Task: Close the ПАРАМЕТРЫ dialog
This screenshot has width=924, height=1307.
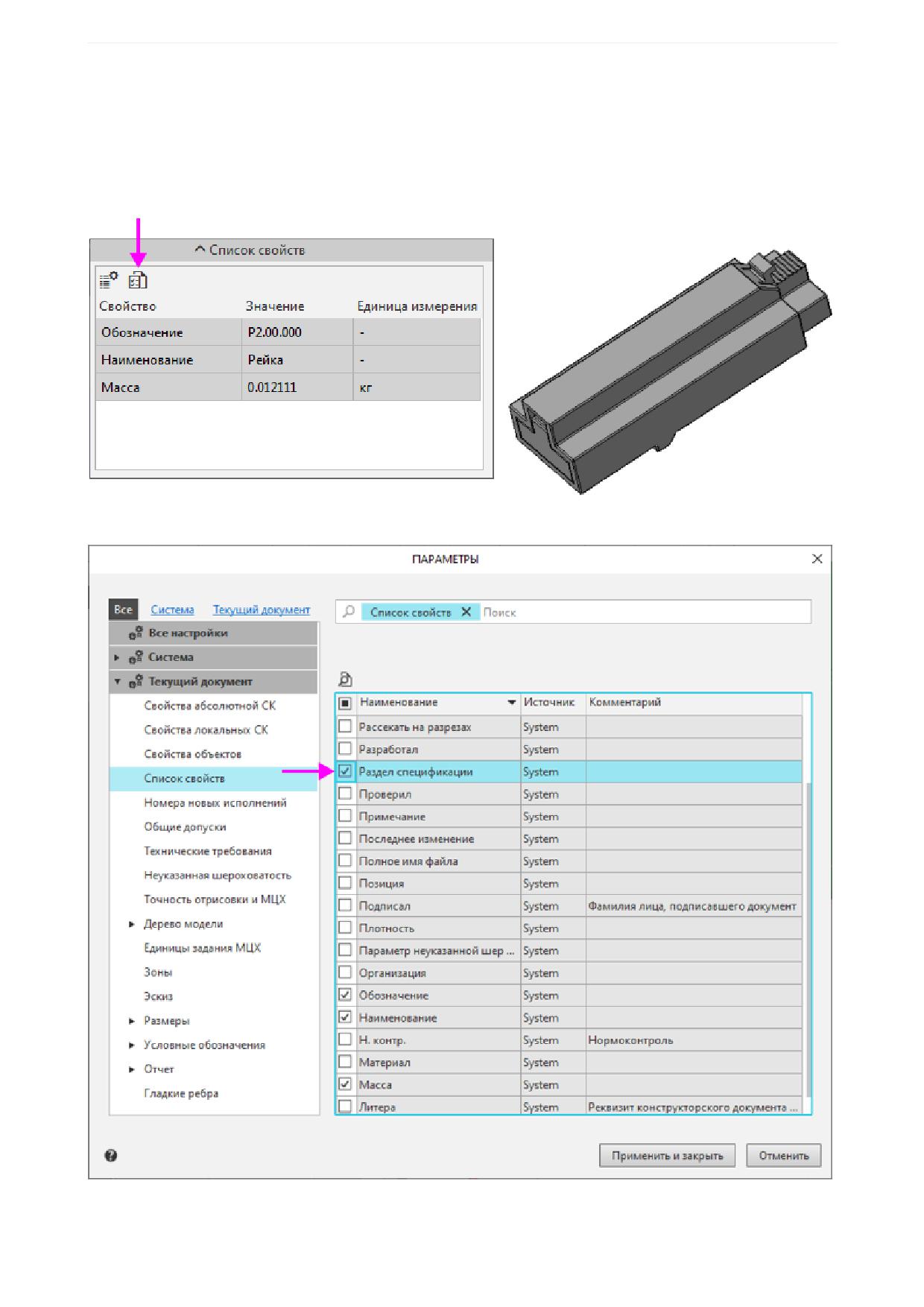Action: coord(817,559)
